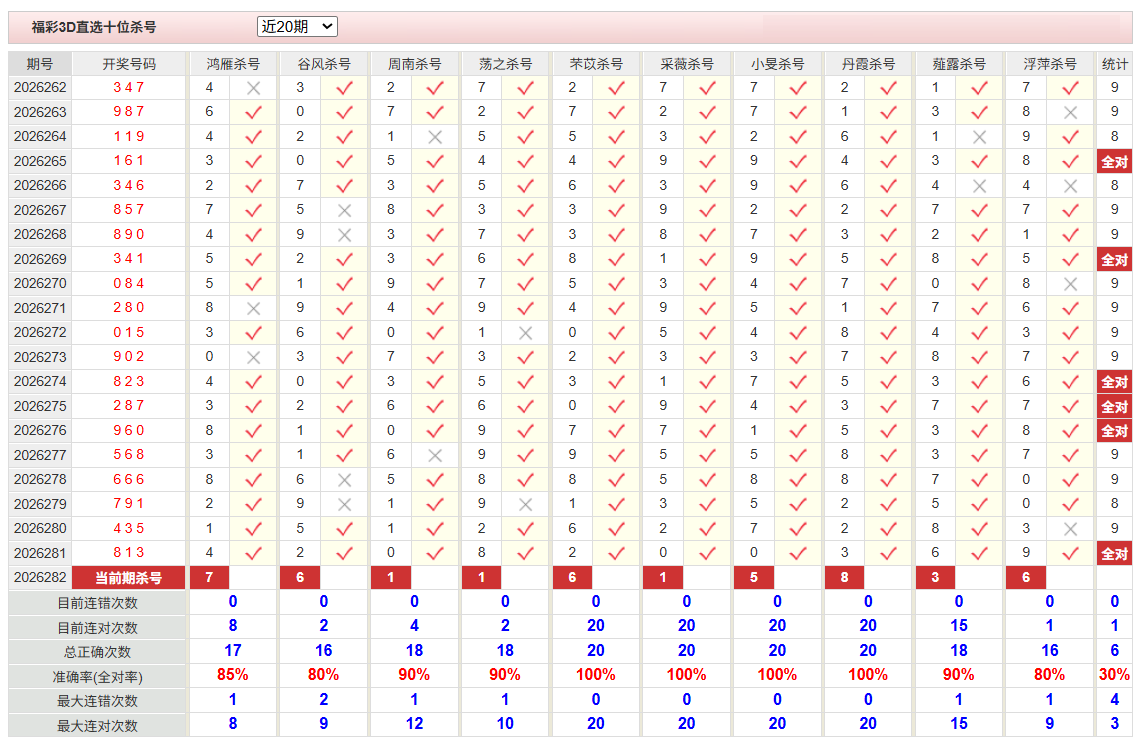Click the X mark for 浮萍杀号 in row 2026280

pyautogui.click(x=1070, y=528)
